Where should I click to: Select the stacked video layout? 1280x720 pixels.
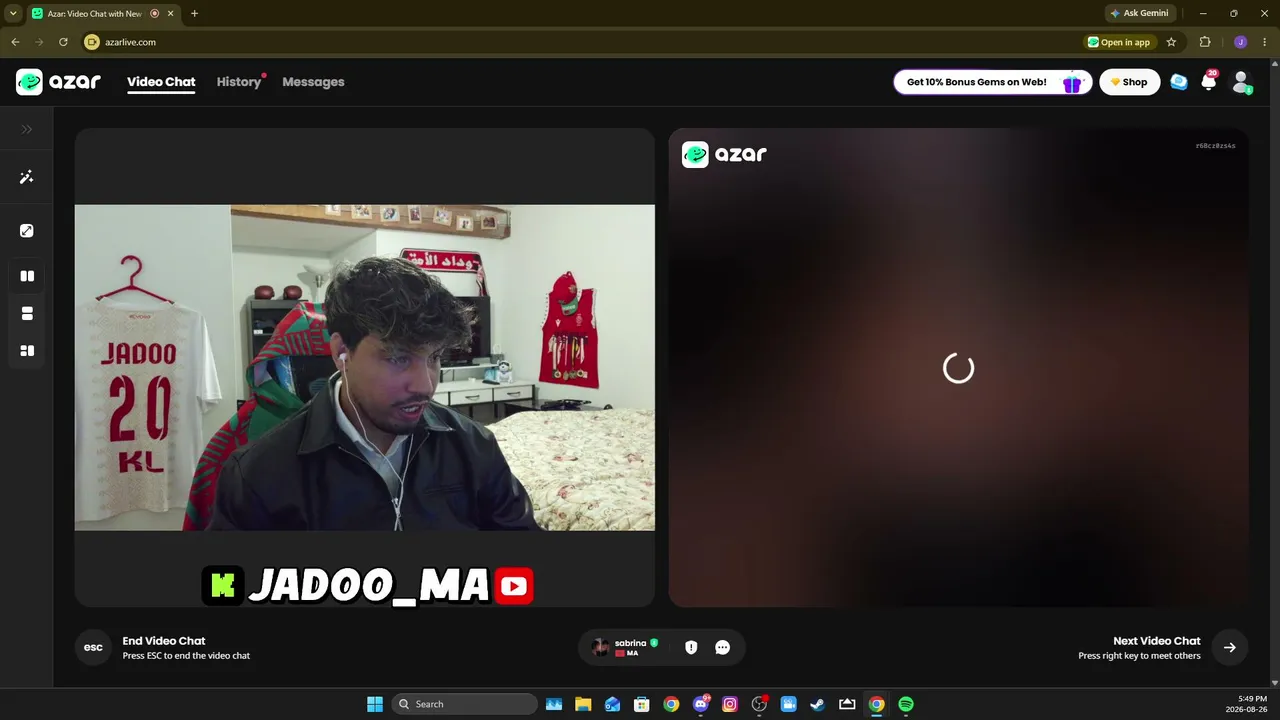(27, 314)
